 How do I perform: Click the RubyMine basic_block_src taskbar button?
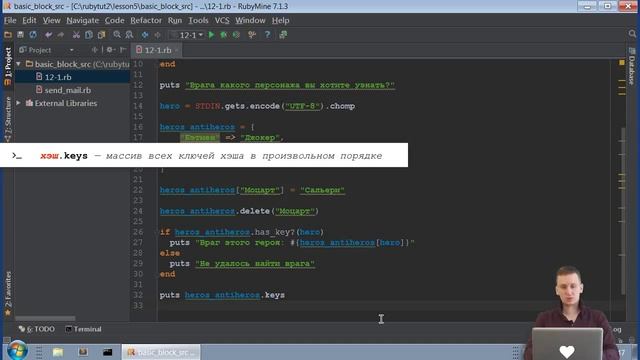(x=161, y=352)
